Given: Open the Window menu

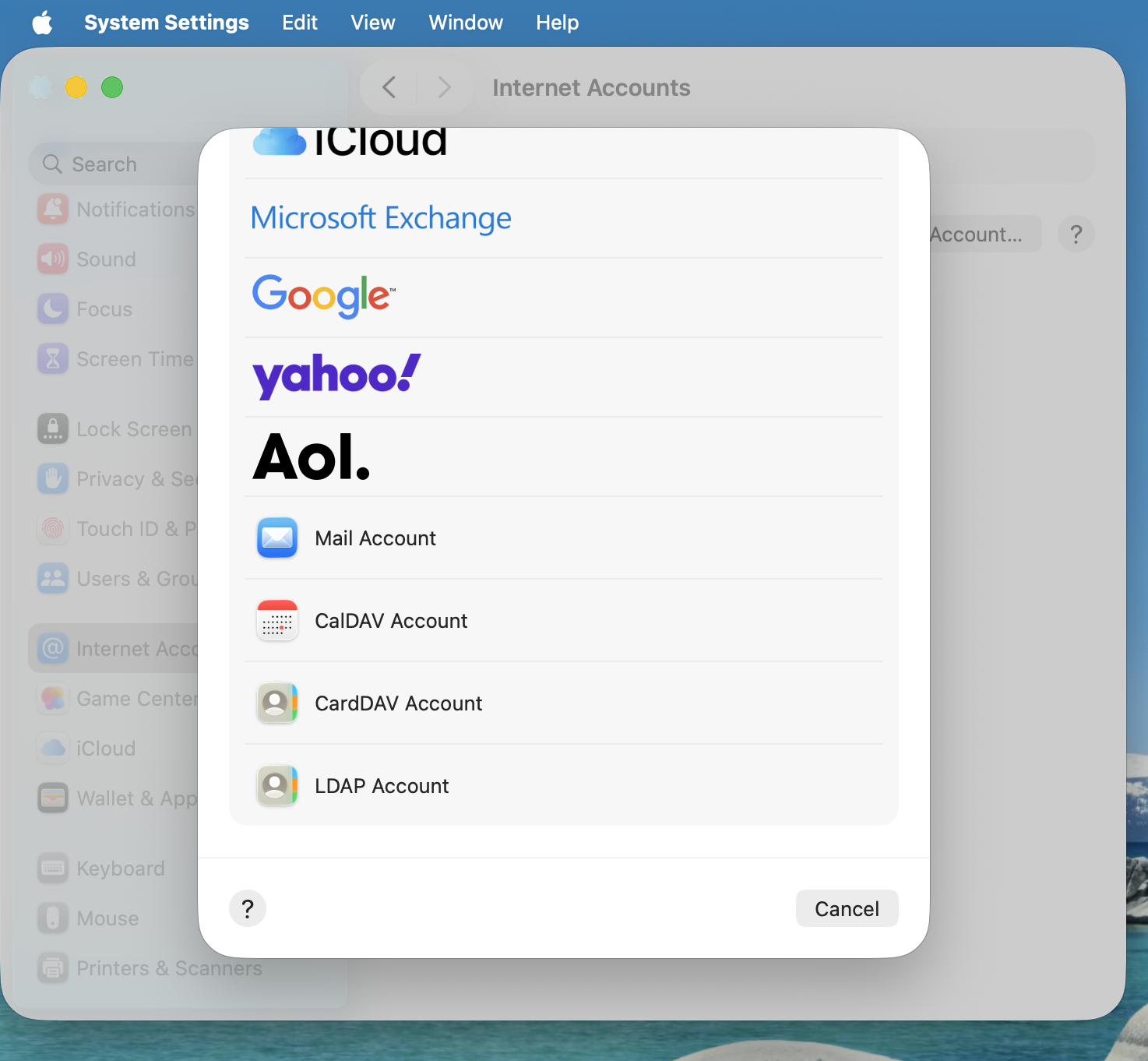Looking at the screenshot, I should 466,23.
